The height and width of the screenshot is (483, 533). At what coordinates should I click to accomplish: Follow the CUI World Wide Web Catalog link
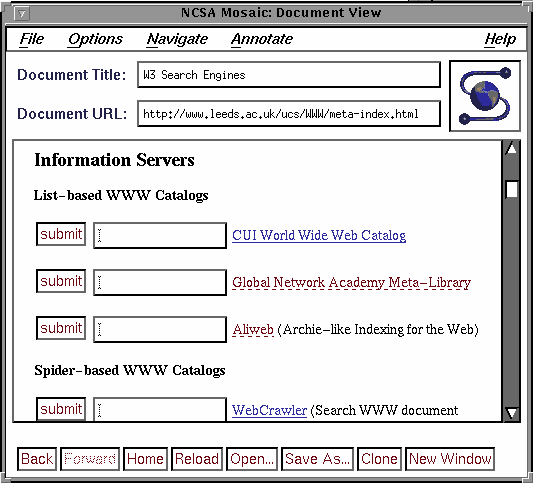(319, 235)
